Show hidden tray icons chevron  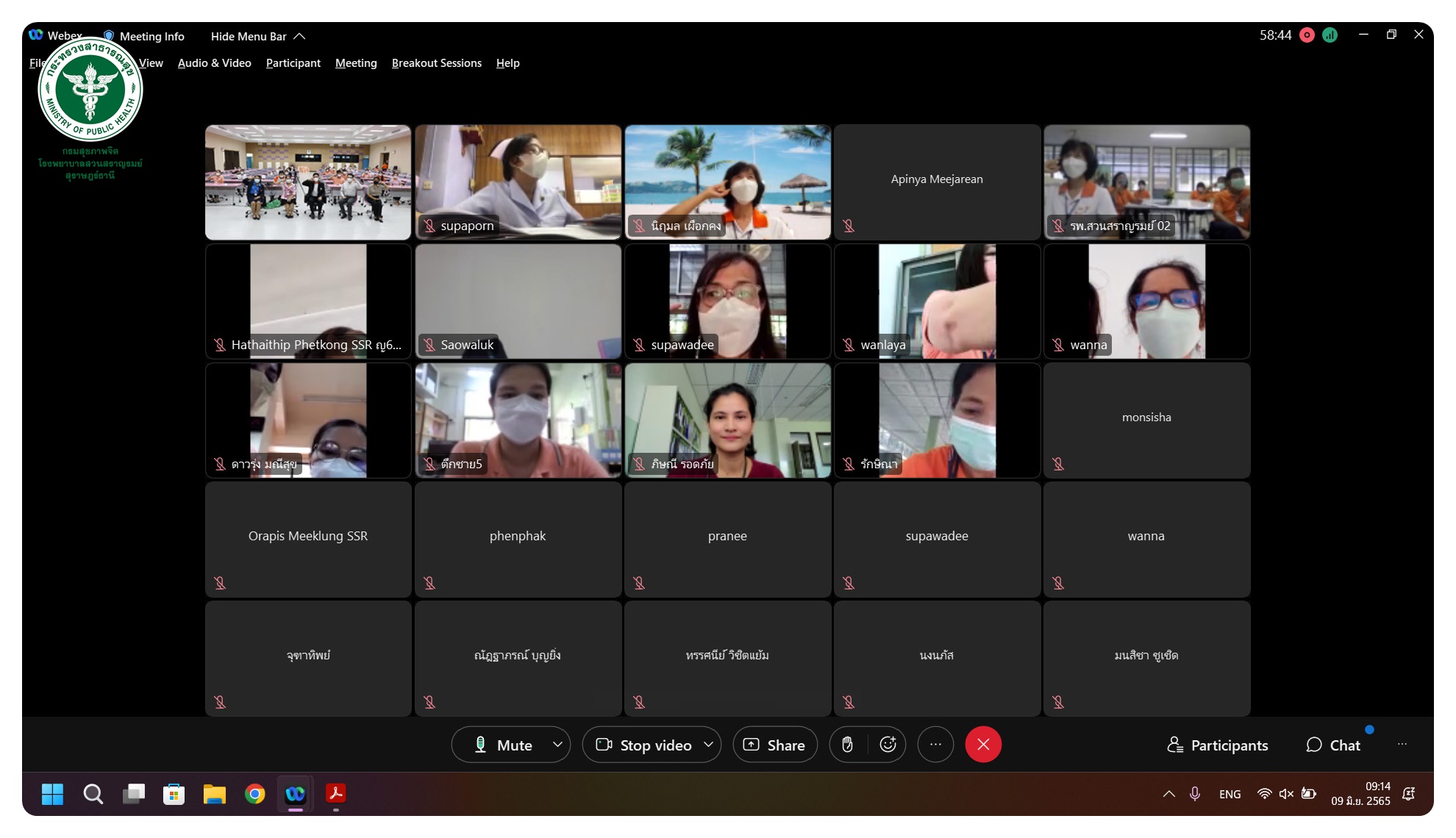click(1168, 794)
